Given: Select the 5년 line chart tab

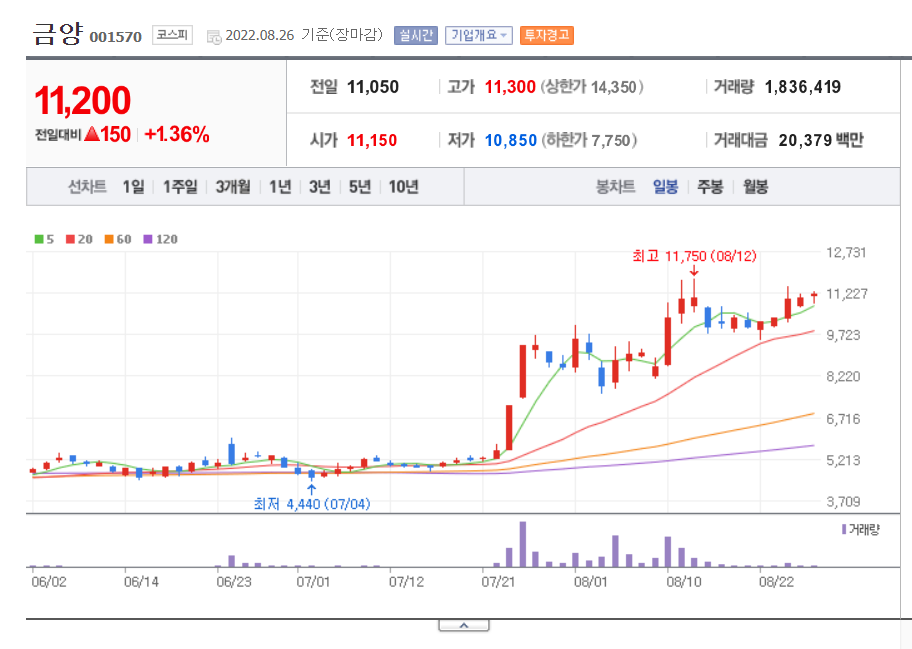Looking at the screenshot, I should (x=359, y=187).
